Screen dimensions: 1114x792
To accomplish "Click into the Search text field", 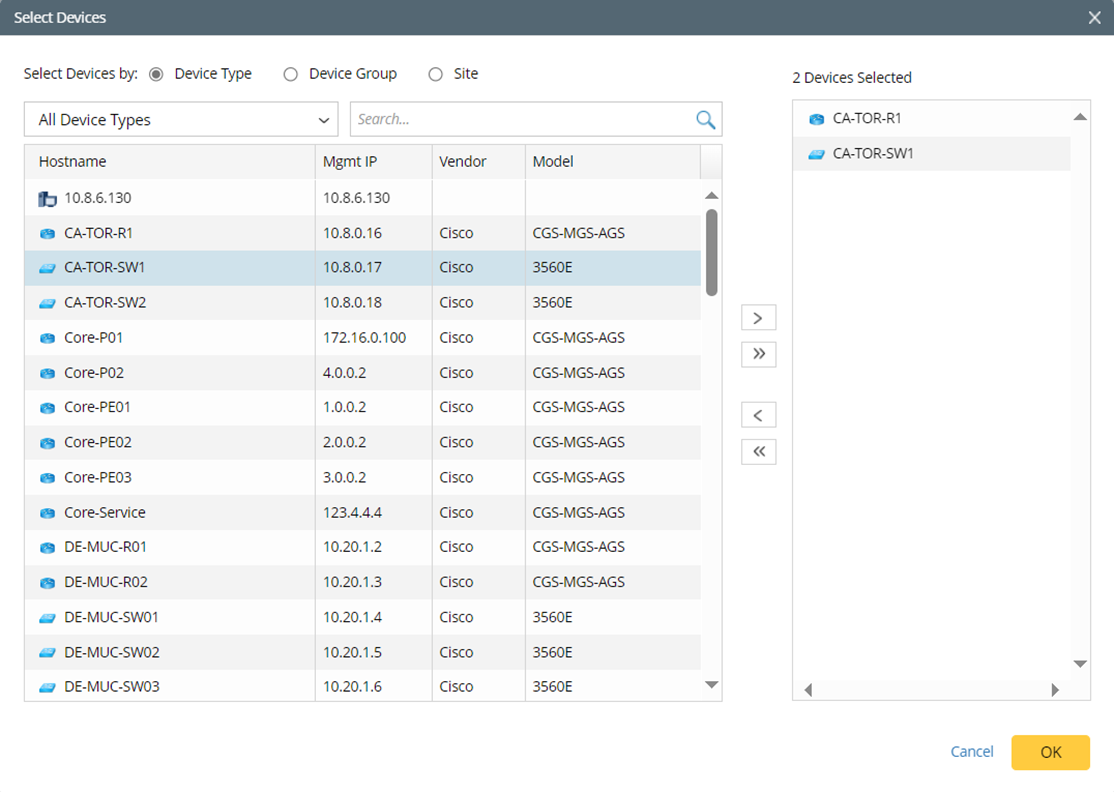I will pyautogui.click(x=520, y=120).
